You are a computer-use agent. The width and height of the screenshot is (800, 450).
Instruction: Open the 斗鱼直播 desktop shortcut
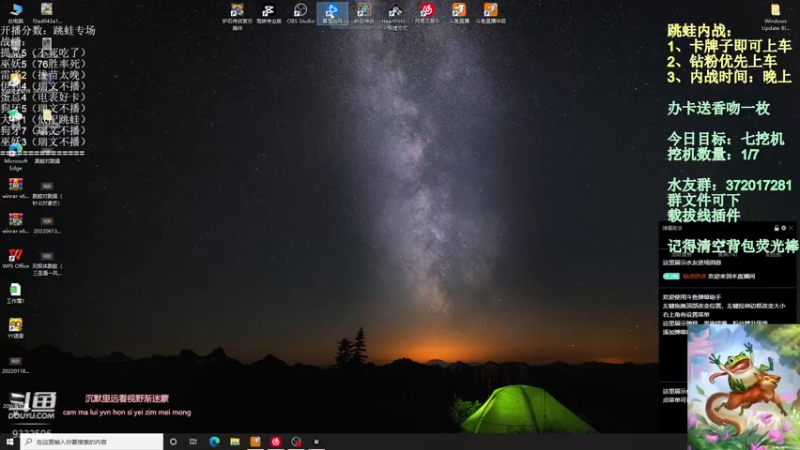(459, 14)
